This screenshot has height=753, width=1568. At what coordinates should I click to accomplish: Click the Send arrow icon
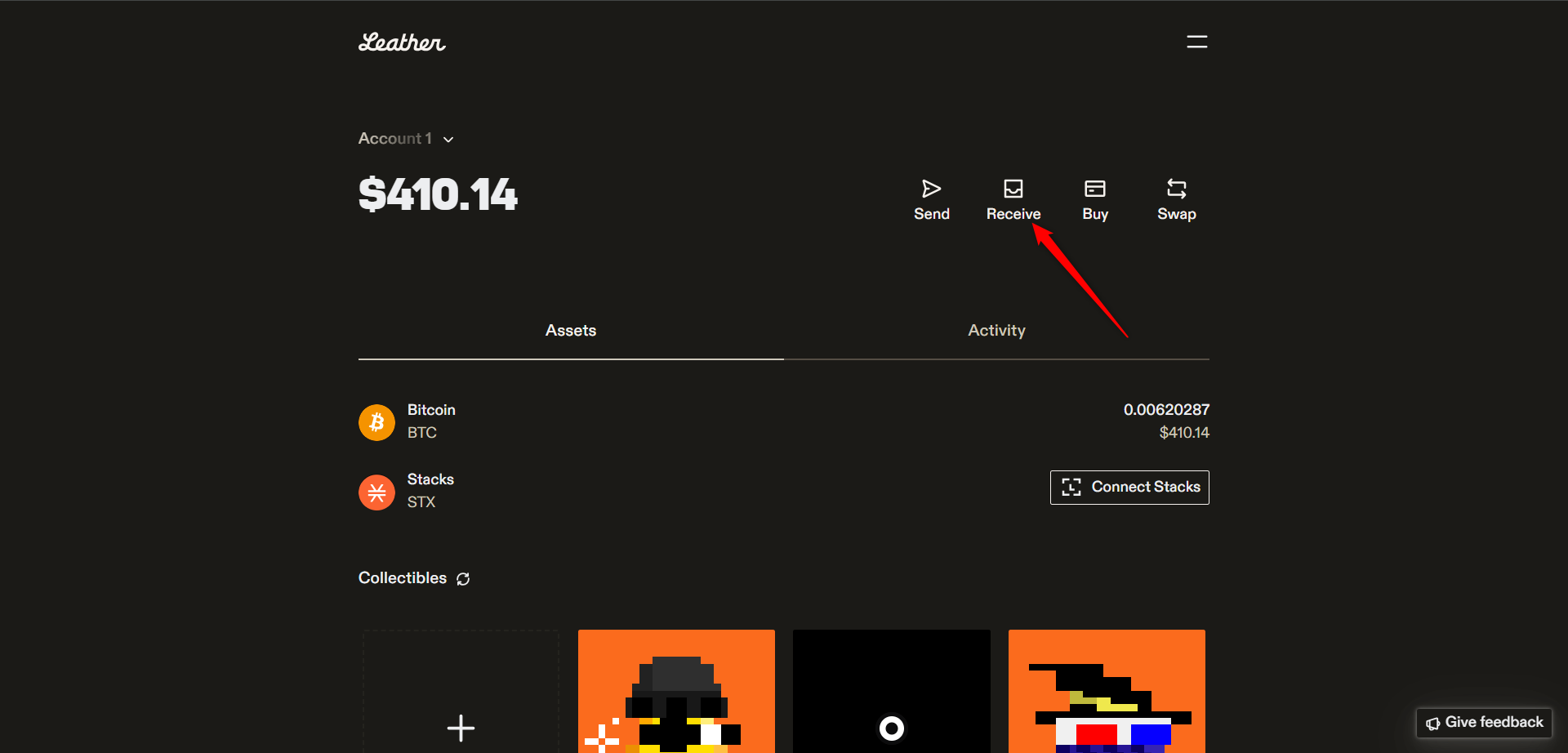931,189
